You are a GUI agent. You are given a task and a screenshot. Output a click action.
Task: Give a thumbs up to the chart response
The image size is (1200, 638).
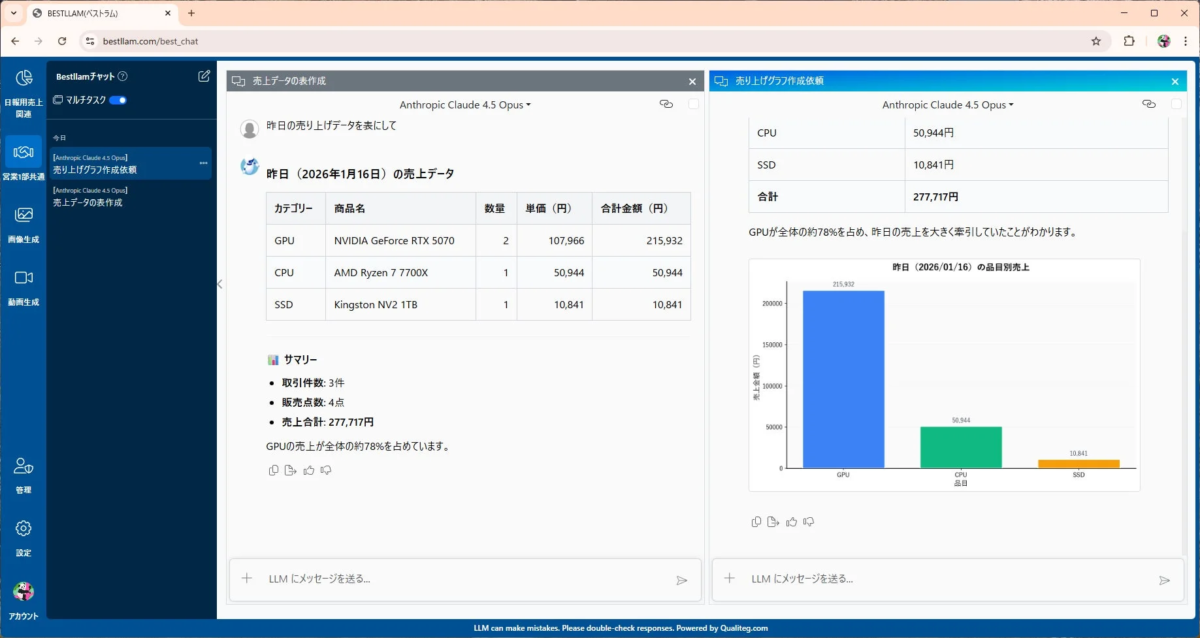click(x=790, y=521)
